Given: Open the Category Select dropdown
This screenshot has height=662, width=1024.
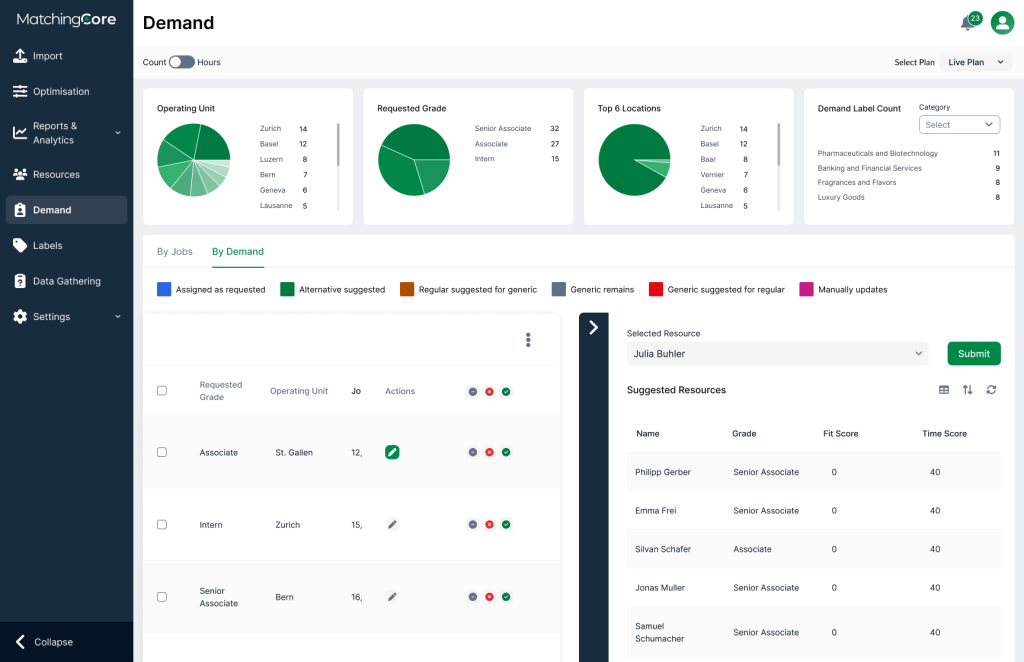Looking at the screenshot, I should coord(959,125).
